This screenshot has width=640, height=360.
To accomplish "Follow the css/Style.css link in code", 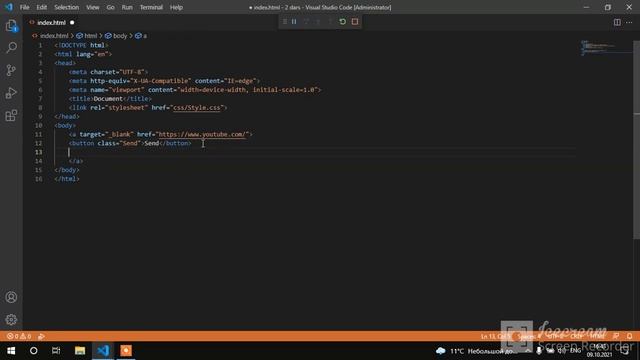I will pos(197,108).
